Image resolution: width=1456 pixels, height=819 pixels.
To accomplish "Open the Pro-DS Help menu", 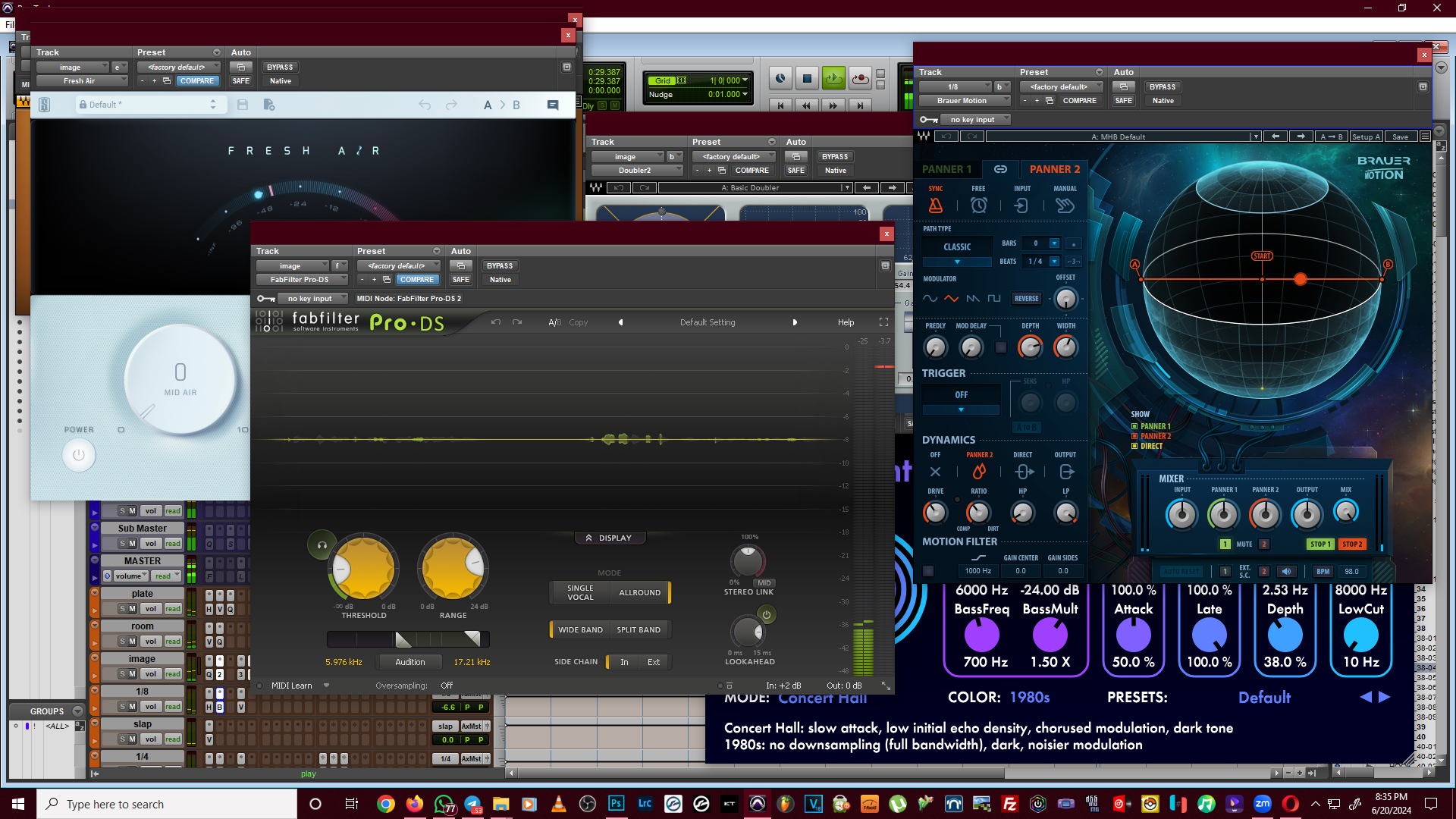I will pos(846,322).
